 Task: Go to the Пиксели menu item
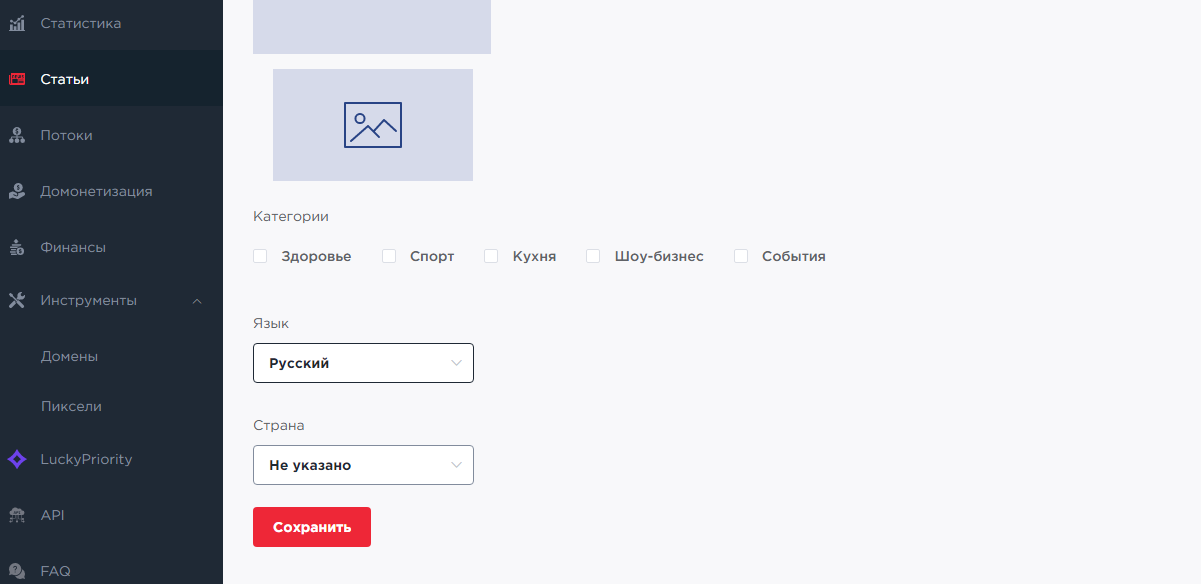(71, 406)
